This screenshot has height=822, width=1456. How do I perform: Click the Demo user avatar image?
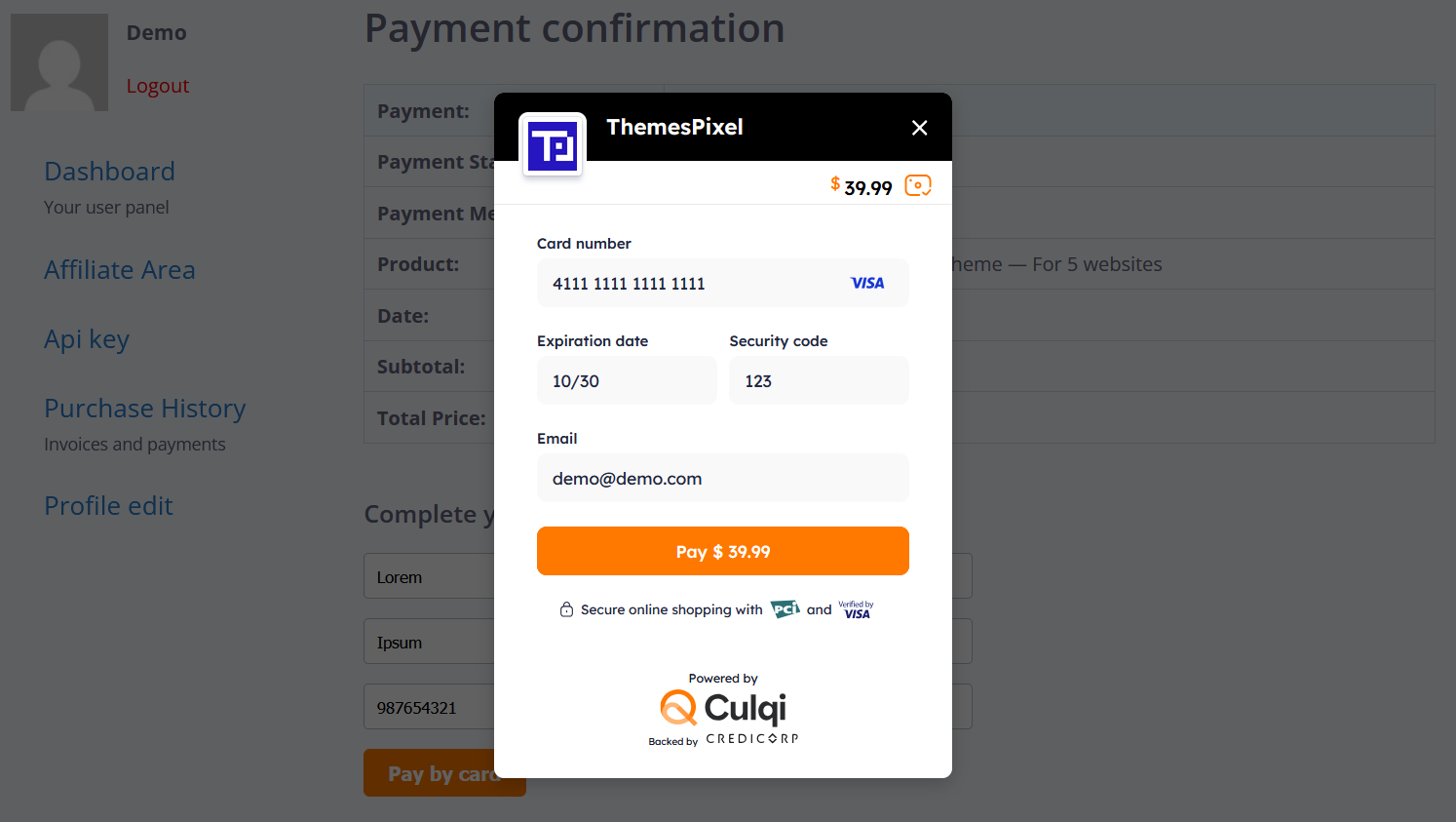pos(59,62)
